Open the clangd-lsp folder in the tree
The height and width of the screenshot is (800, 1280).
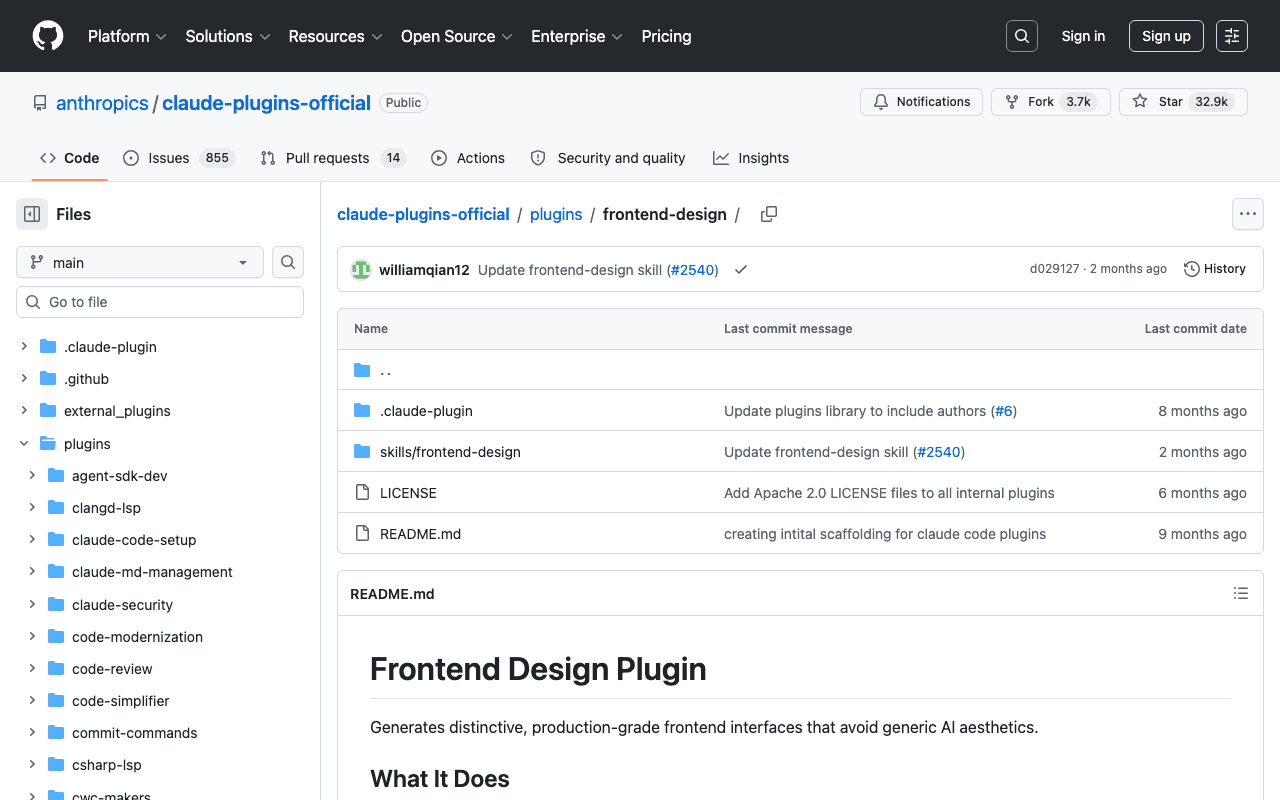pos(106,507)
